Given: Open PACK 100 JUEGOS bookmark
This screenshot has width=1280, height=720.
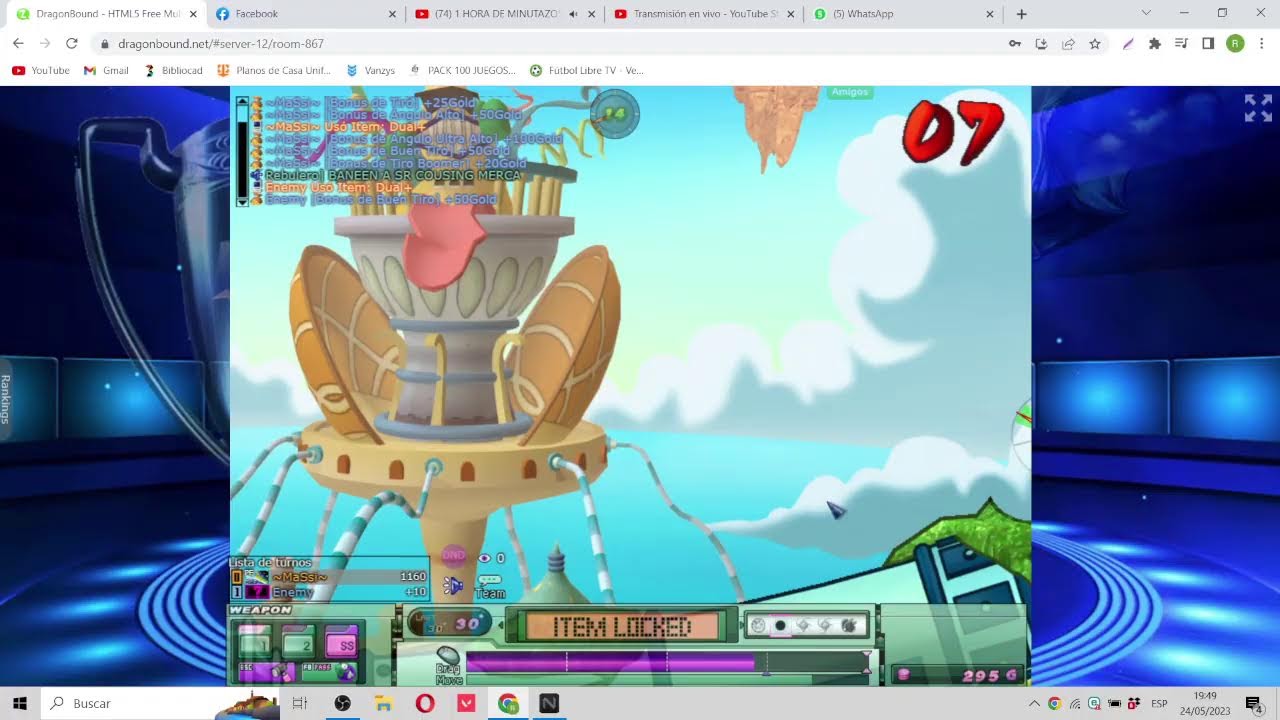Looking at the screenshot, I should [x=462, y=71].
